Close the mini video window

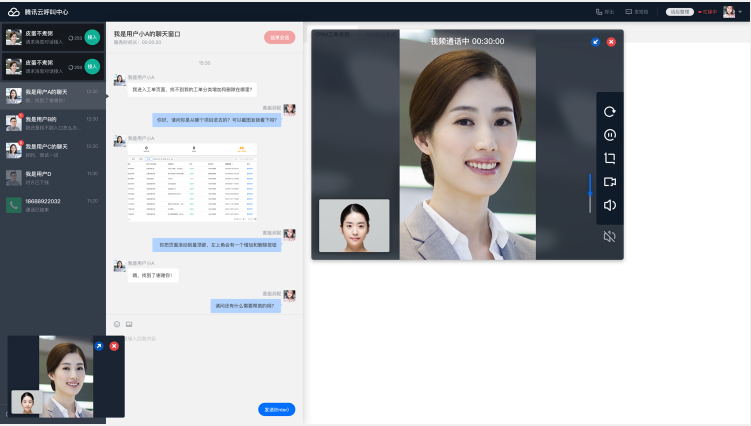pyautogui.click(x=114, y=346)
